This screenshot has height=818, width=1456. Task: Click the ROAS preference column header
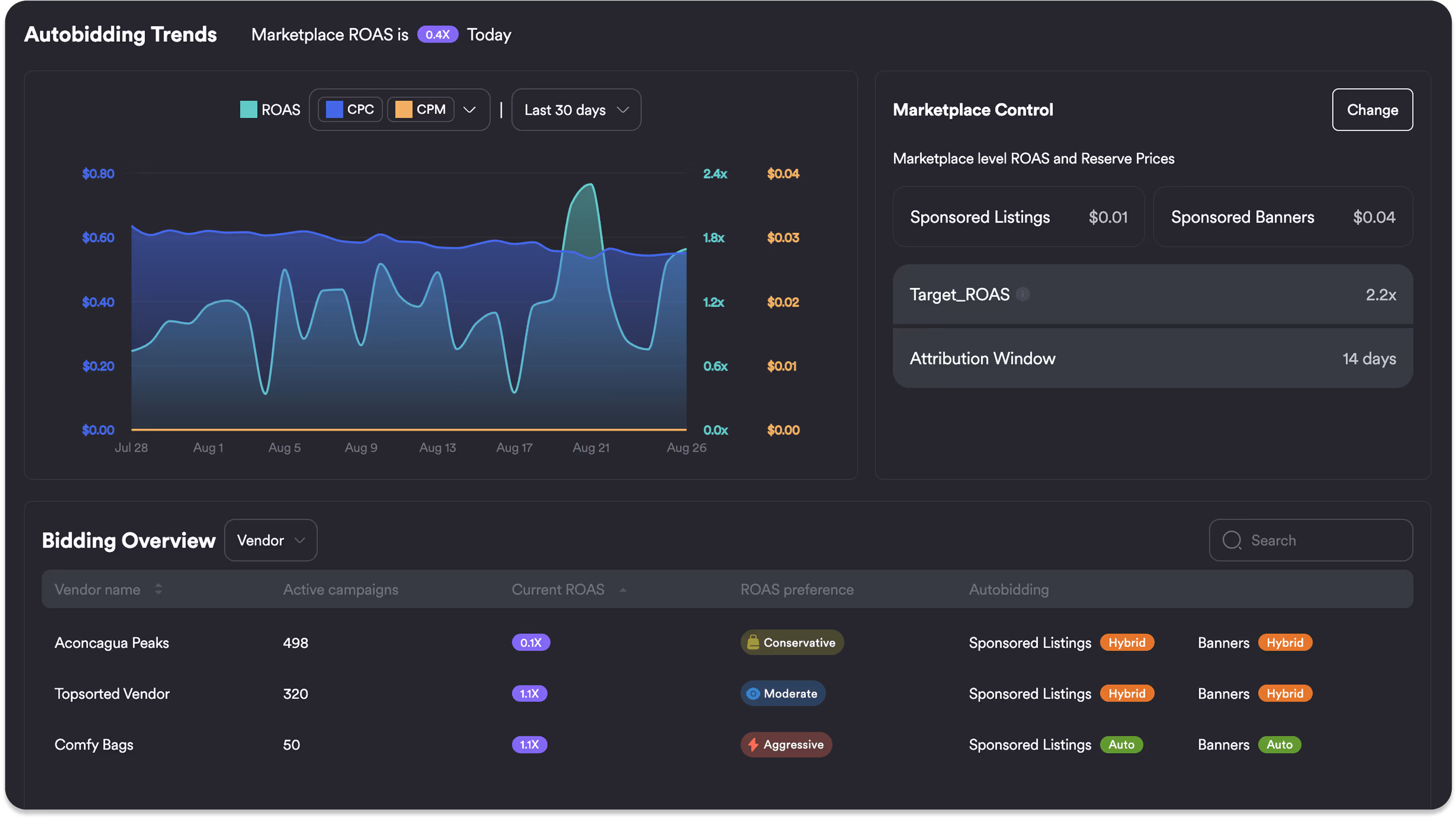click(796, 589)
